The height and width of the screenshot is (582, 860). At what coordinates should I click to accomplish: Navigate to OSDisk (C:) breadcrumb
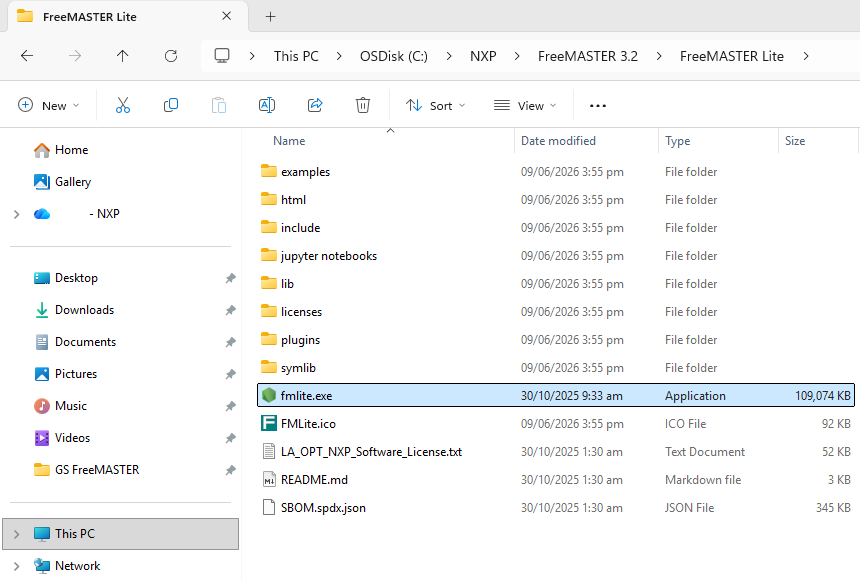[394, 56]
